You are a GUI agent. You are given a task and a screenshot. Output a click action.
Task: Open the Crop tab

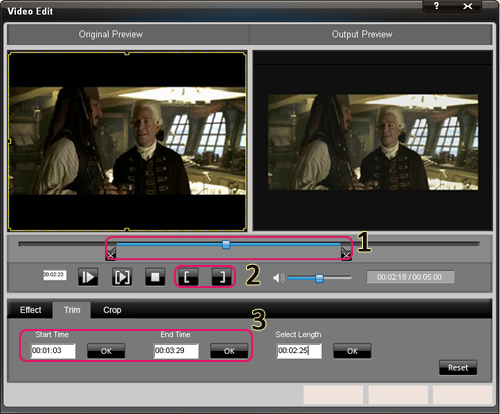click(112, 310)
